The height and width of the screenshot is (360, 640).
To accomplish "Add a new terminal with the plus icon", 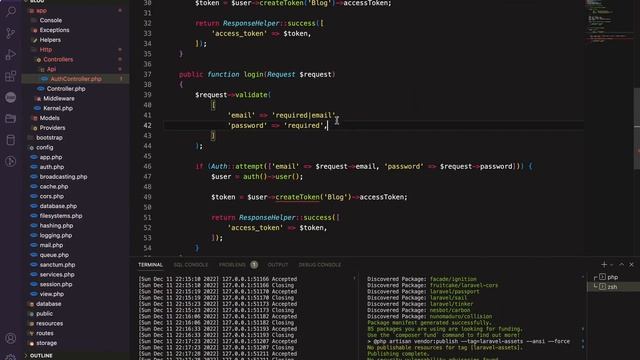I will 604,264.
